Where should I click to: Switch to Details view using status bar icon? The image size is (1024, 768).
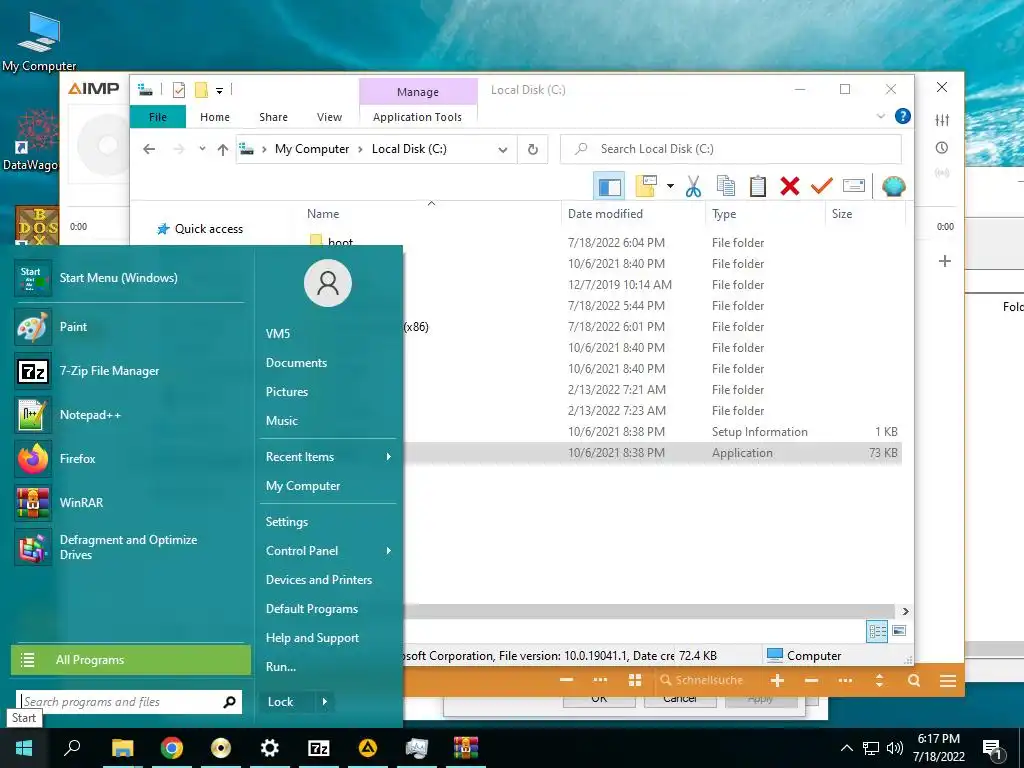[877, 631]
